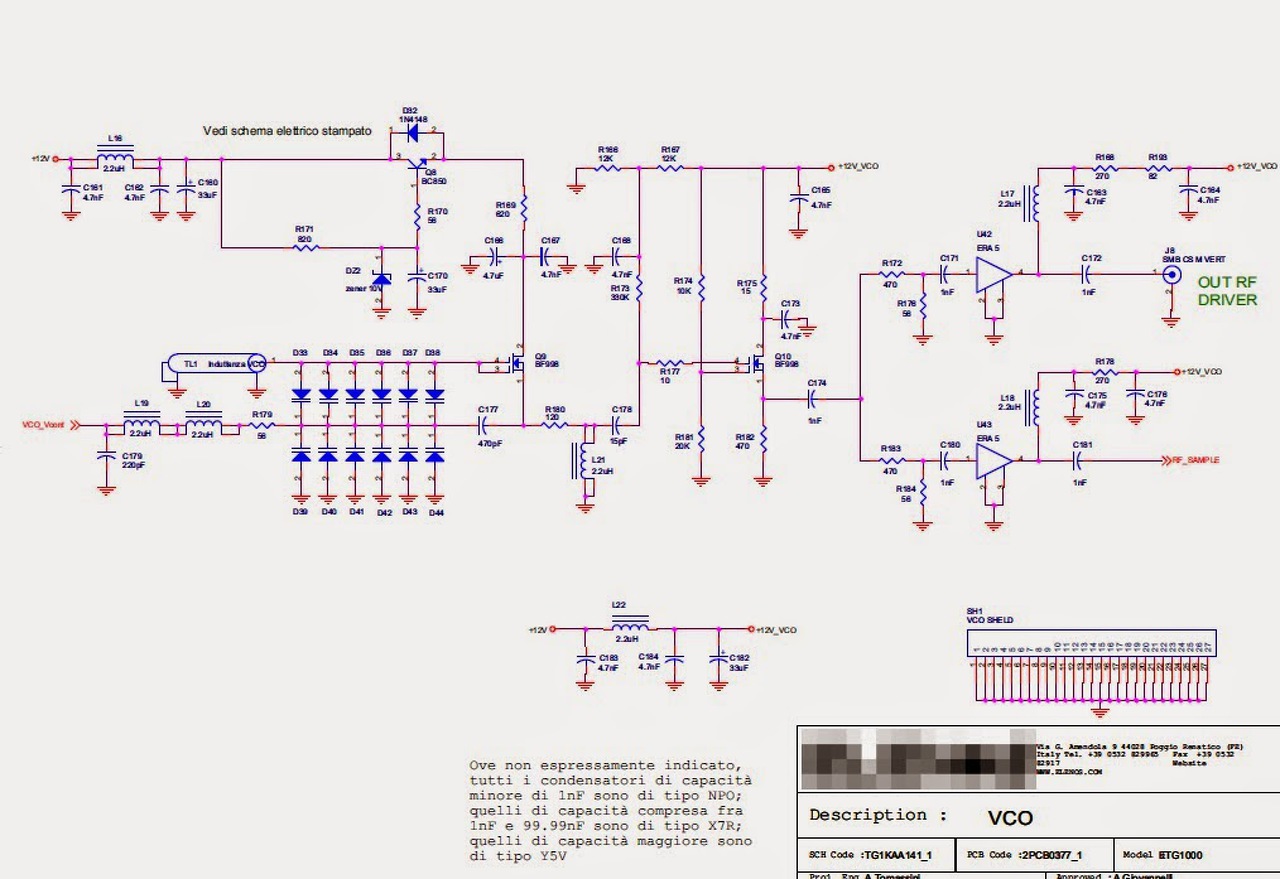Click the RF_SAMPLE output net label
This screenshot has height=879, width=1280.
[x=1195, y=459]
